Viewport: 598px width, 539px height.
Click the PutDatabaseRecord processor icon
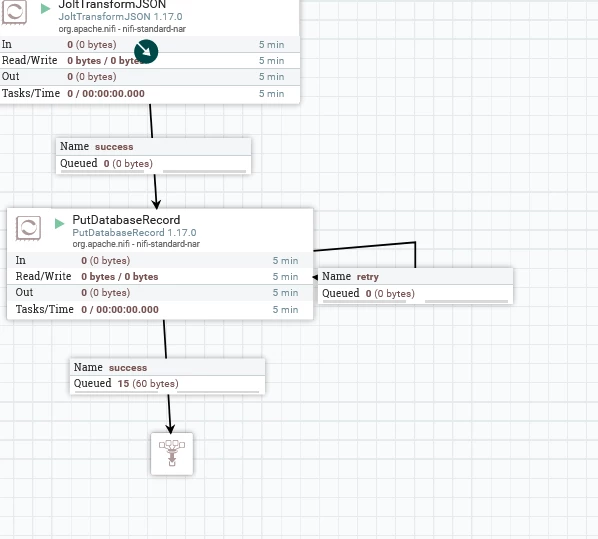click(28, 228)
